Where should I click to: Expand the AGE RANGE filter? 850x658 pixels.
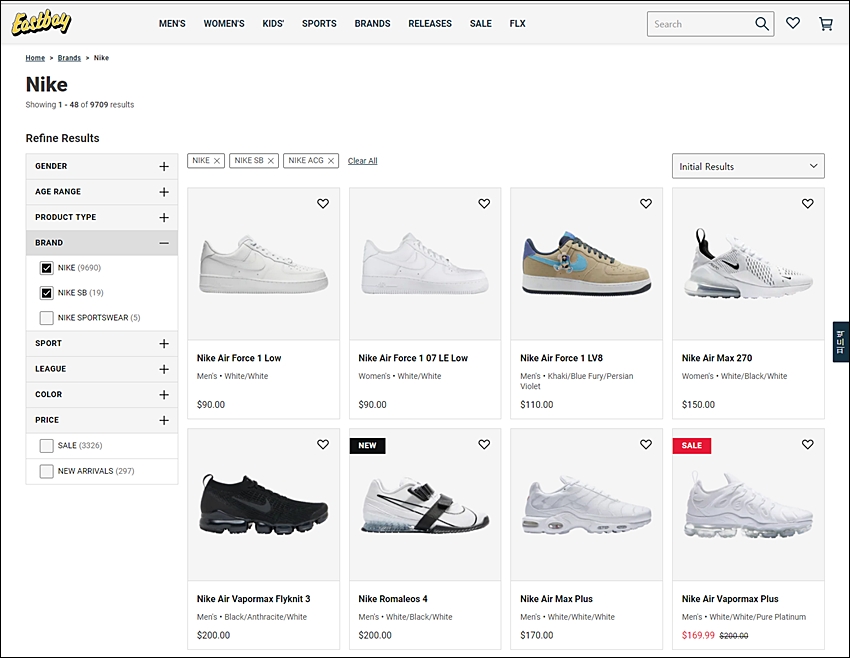pos(102,192)
